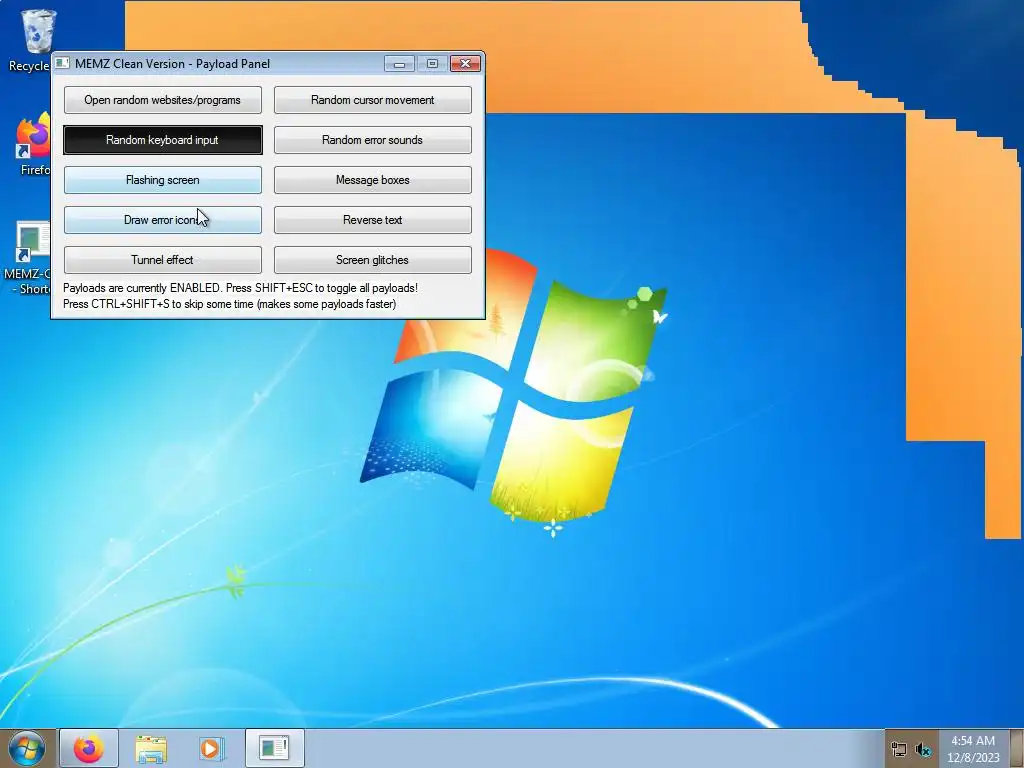Switch to MEMZ Payload Panel taskbar item
This screenshot has height=768, width=1024.
coord(274,748)
